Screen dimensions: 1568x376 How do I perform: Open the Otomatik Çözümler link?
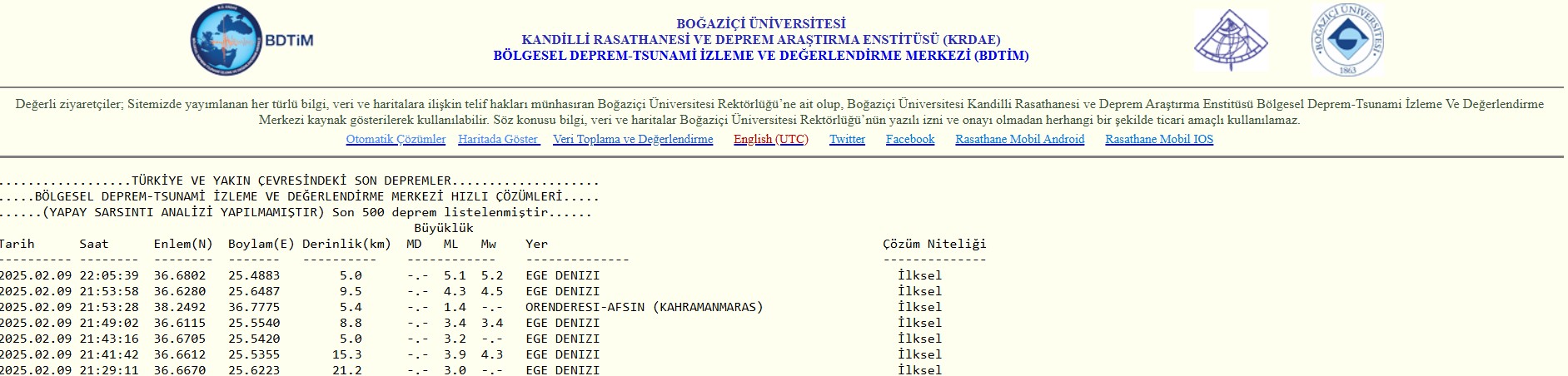(x=396, y=139)
